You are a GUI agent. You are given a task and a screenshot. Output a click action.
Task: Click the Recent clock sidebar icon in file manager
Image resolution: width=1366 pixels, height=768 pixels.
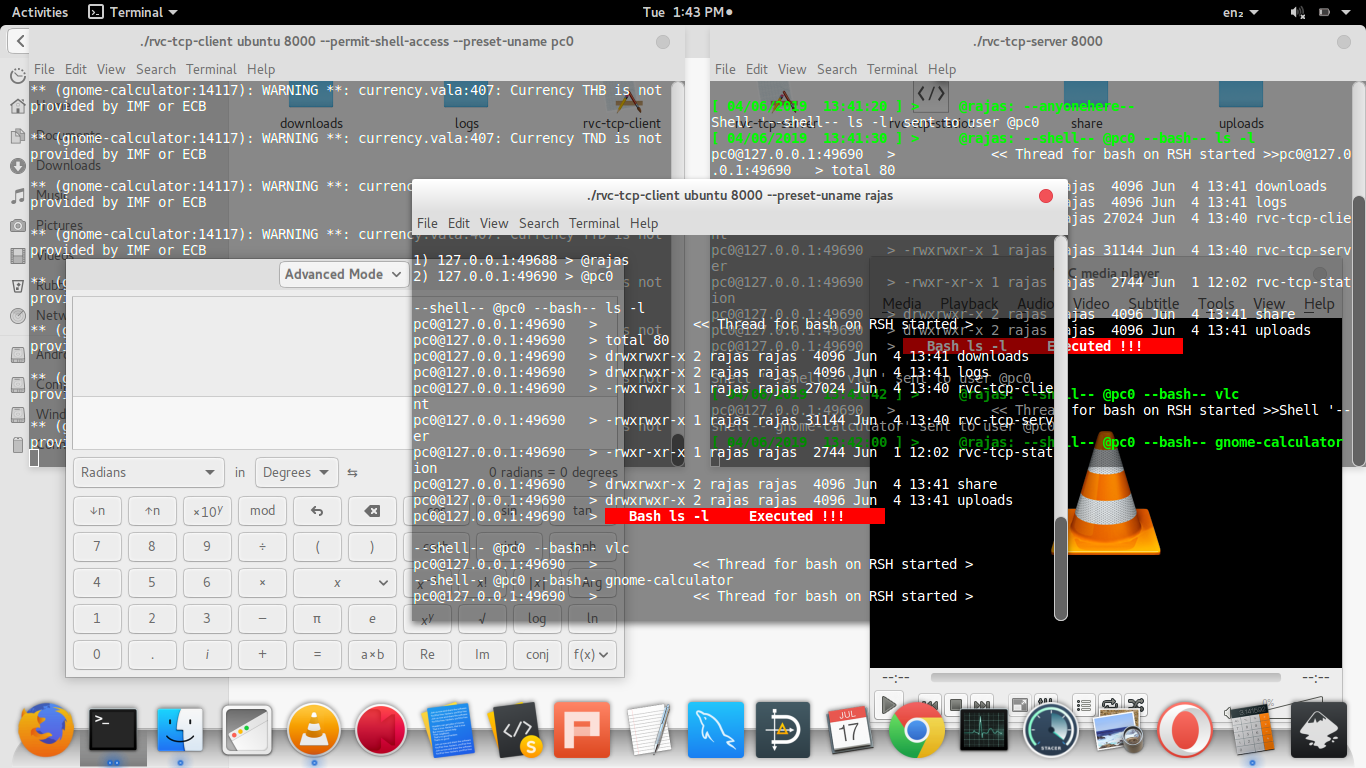[17, 76]
